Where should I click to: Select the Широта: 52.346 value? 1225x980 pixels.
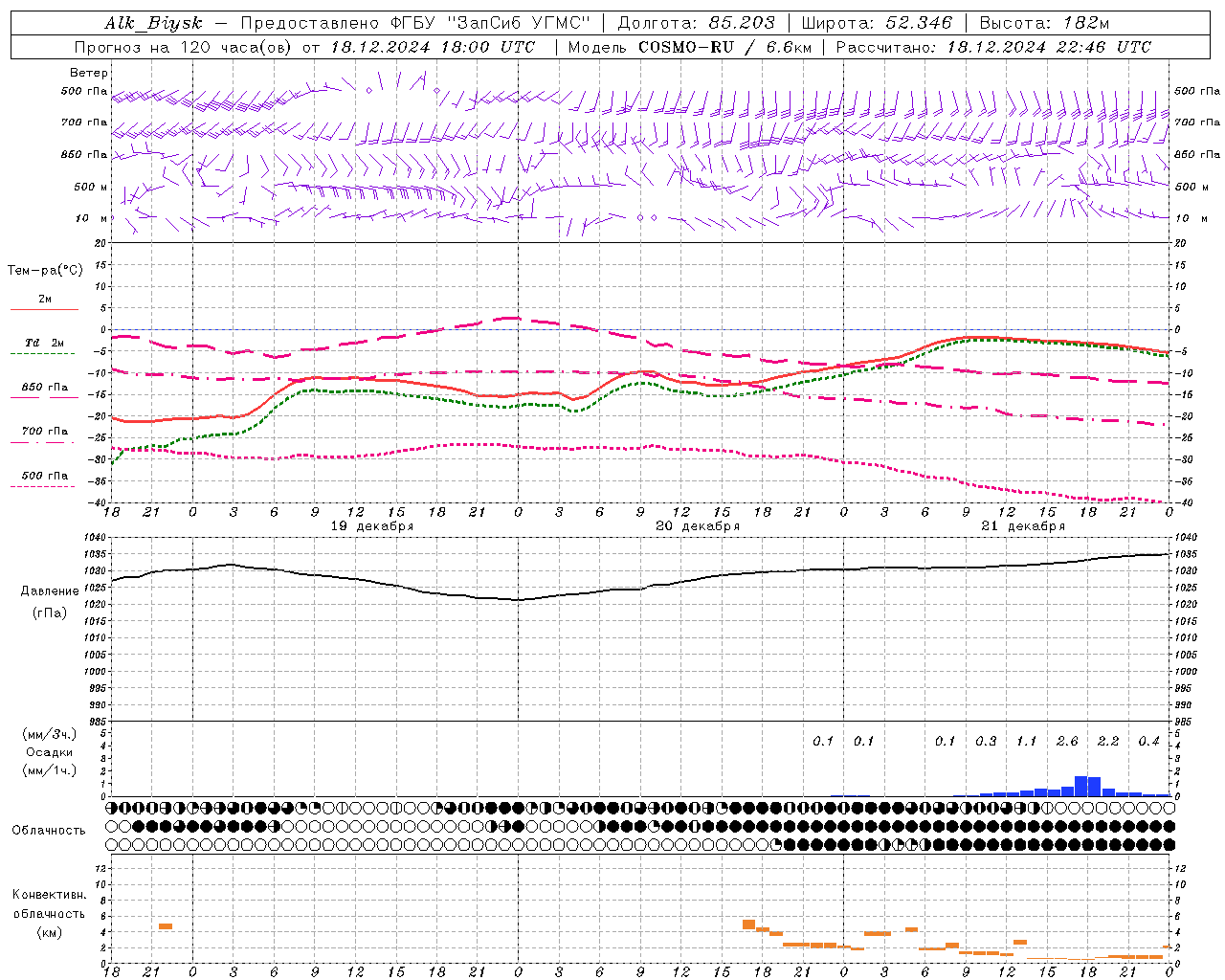click(877, 24)
